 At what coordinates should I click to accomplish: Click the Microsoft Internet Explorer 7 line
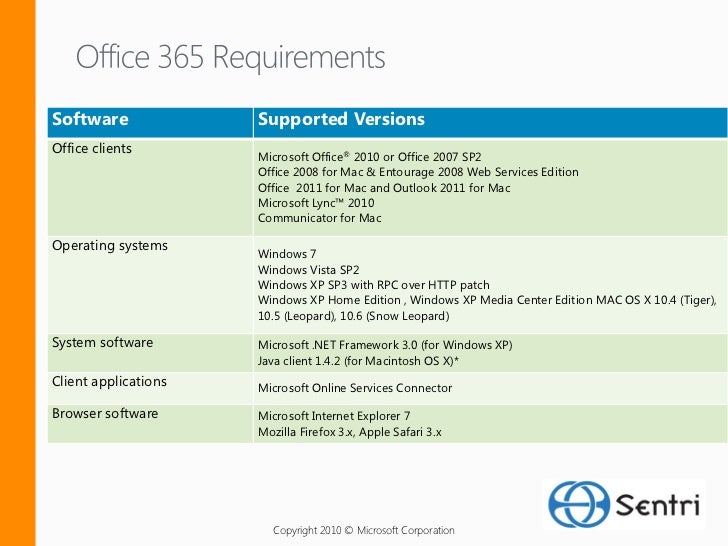[334, 416]
